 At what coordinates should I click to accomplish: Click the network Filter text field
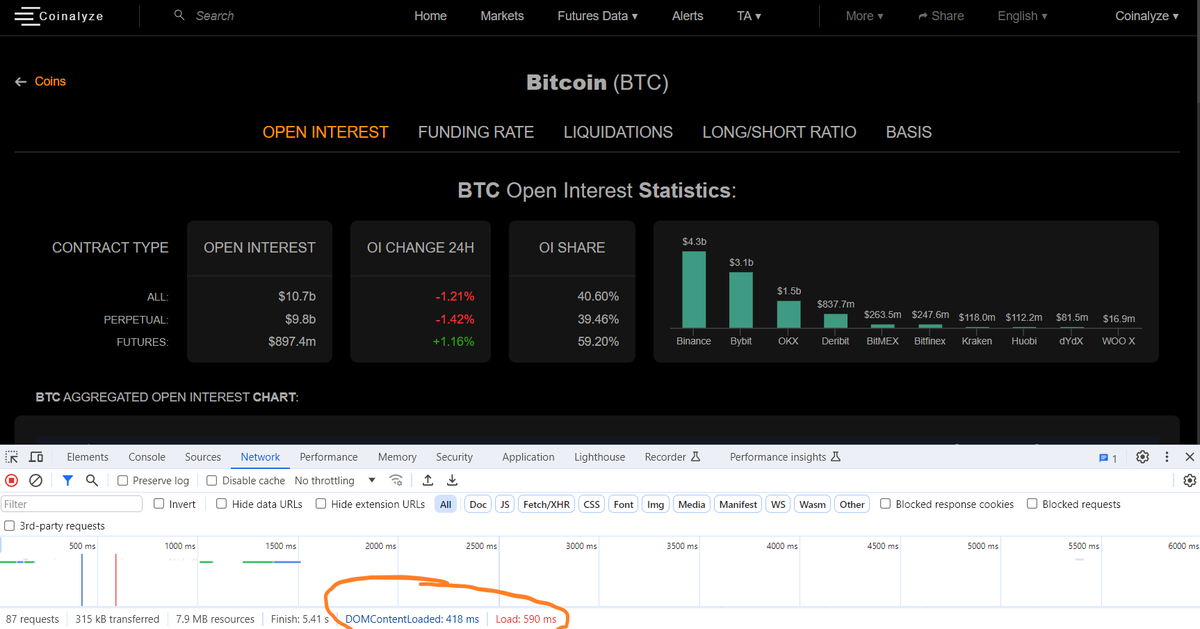point(72,504)
